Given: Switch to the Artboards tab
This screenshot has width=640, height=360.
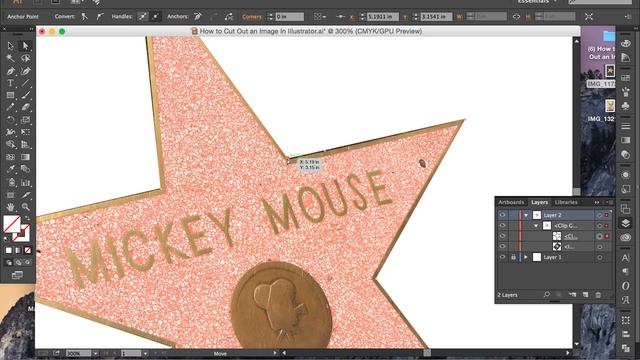Looking at the screenshot, I should tap(511, 202).
